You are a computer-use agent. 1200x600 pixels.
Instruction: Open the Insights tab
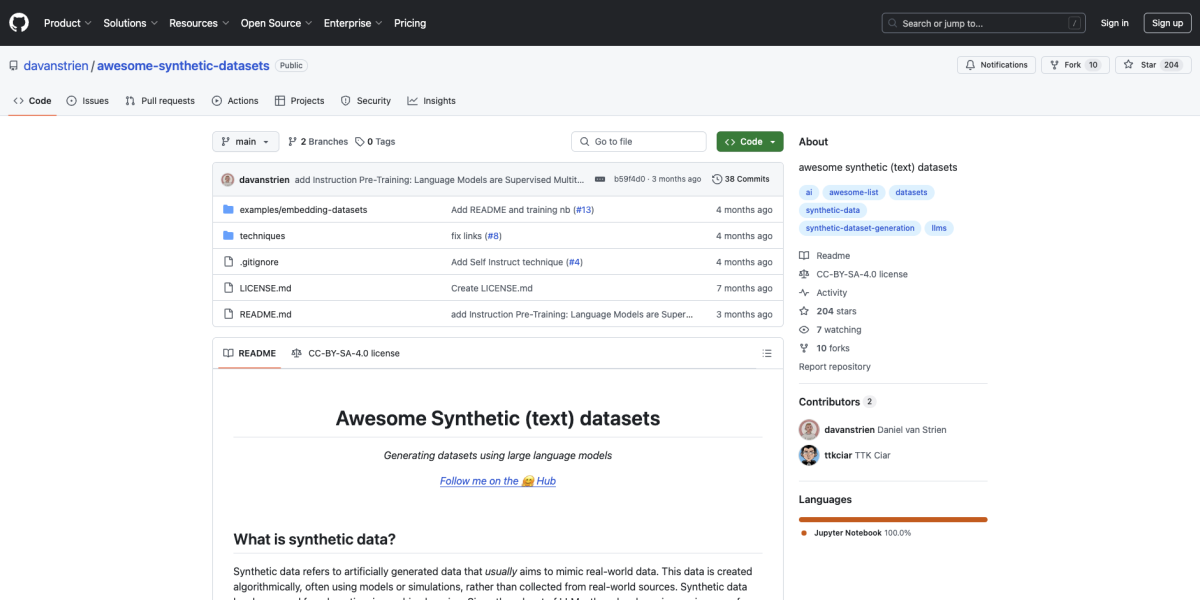[x=431, y=100]
